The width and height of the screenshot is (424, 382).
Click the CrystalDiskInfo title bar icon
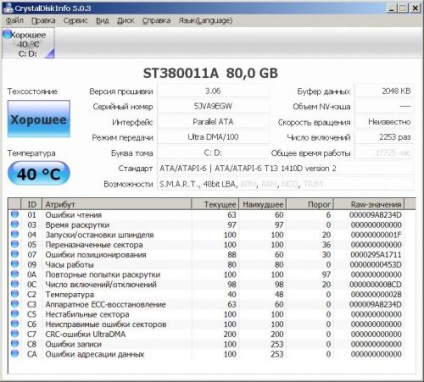(8, 8)
